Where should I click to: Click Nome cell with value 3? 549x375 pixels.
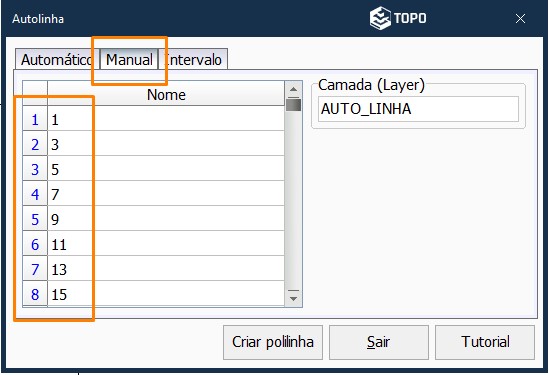[166, 143]
